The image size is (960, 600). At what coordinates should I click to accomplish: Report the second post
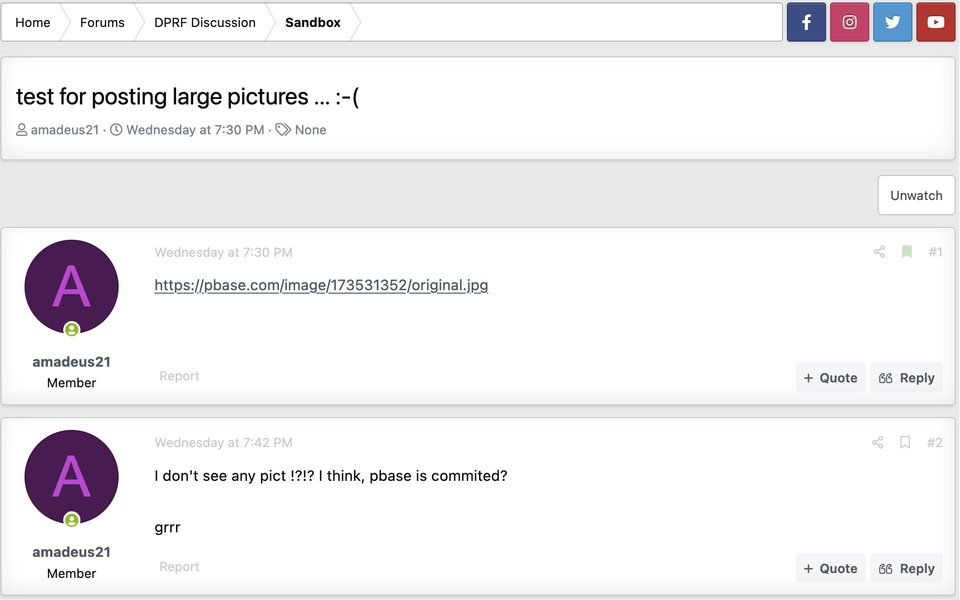(179, 567)
